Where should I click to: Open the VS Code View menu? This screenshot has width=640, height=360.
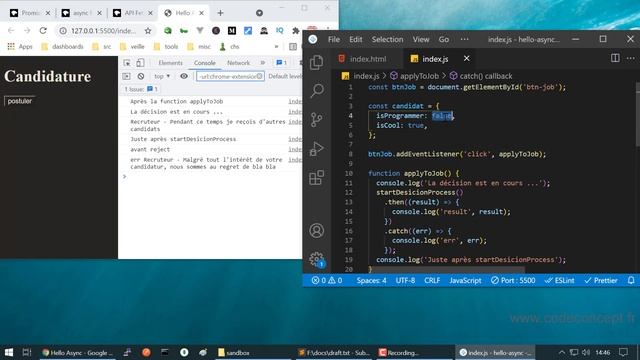click(421, 40)
